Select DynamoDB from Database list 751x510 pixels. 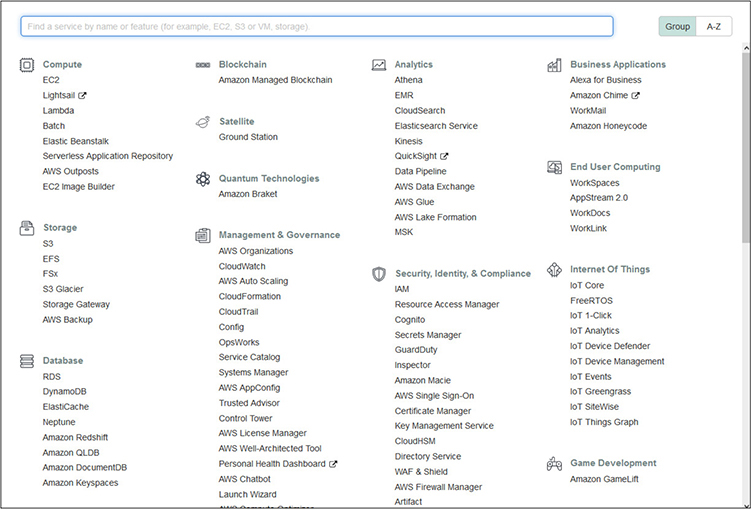pyautogui.click(x=64, y=392)
